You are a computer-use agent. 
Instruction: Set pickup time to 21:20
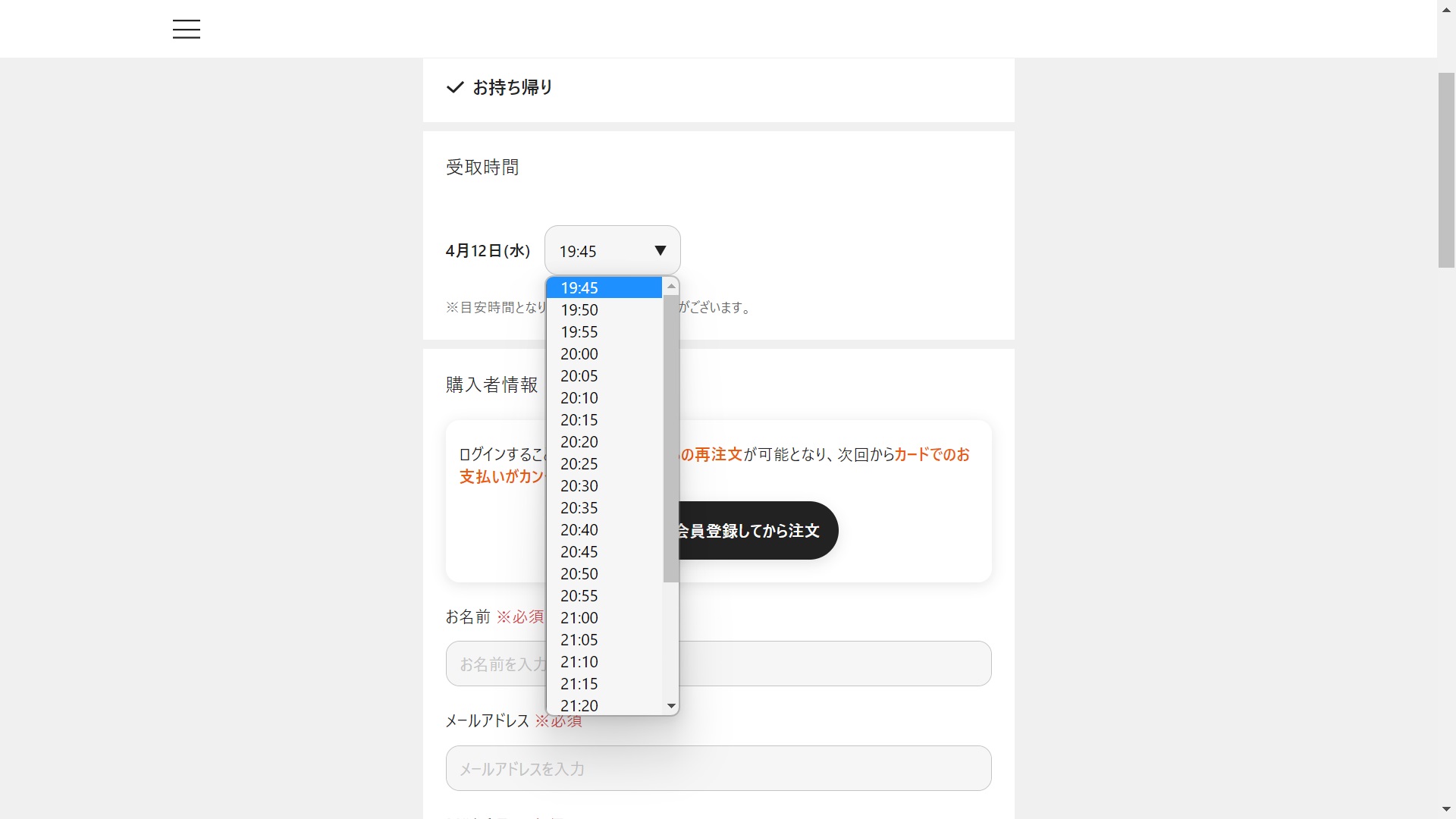pyautogui.click(x=604, y=704)
